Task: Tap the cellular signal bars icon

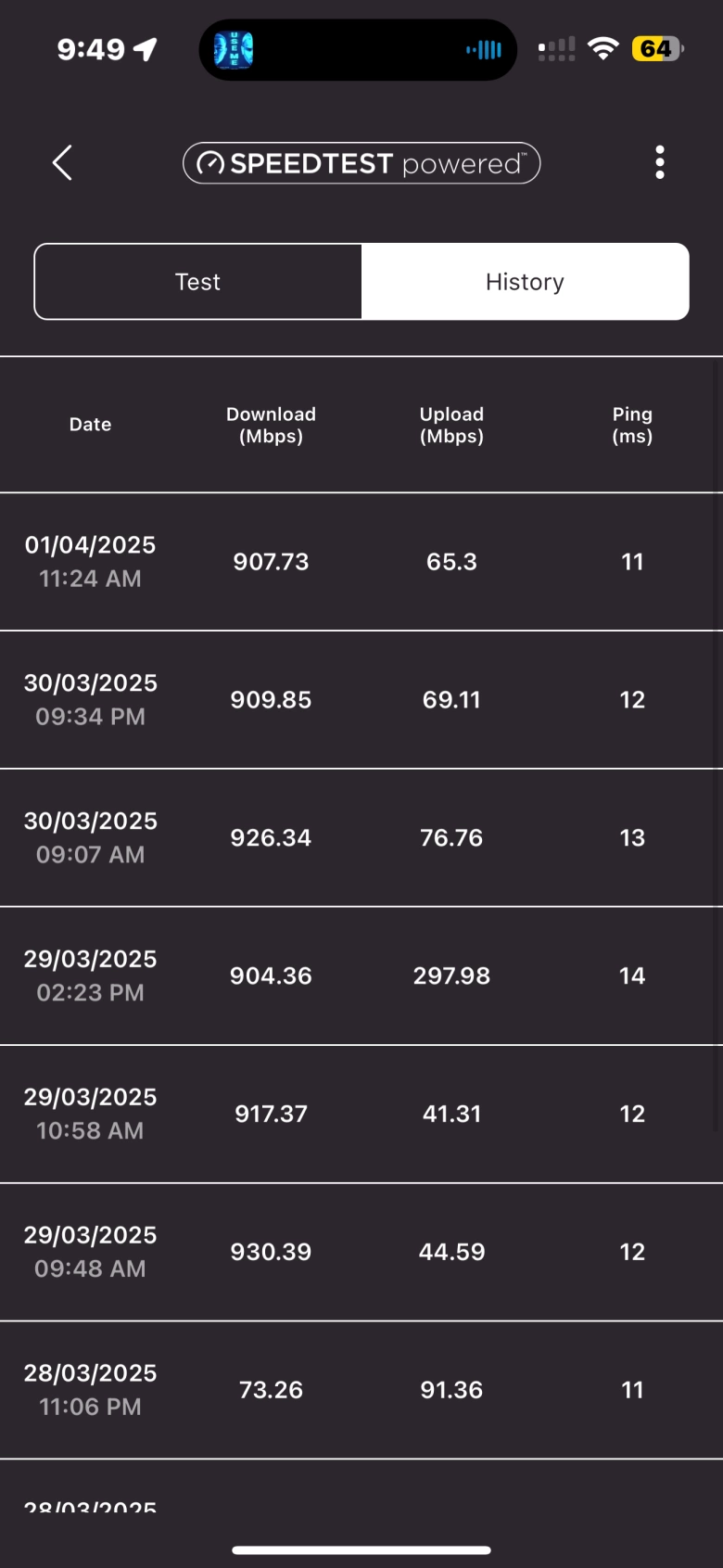Action: (556, 49)
